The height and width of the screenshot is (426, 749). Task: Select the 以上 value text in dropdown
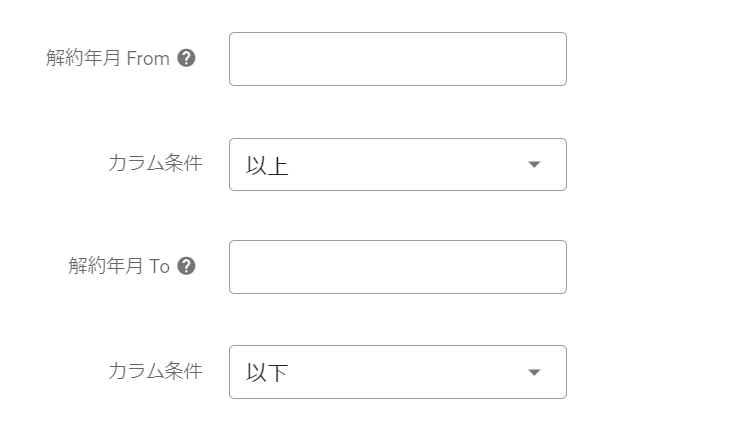point(267,165)
